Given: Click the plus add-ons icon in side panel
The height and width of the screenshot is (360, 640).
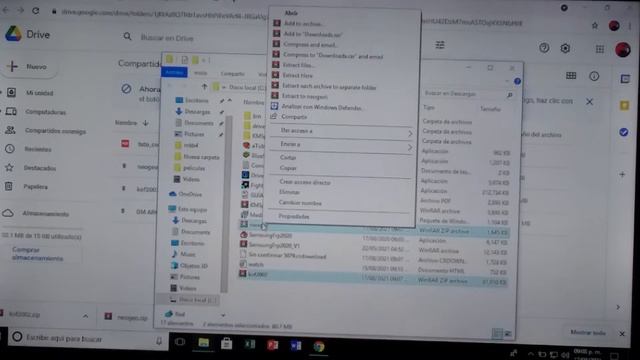Looking at the screenshot, I should click(622, 174).
